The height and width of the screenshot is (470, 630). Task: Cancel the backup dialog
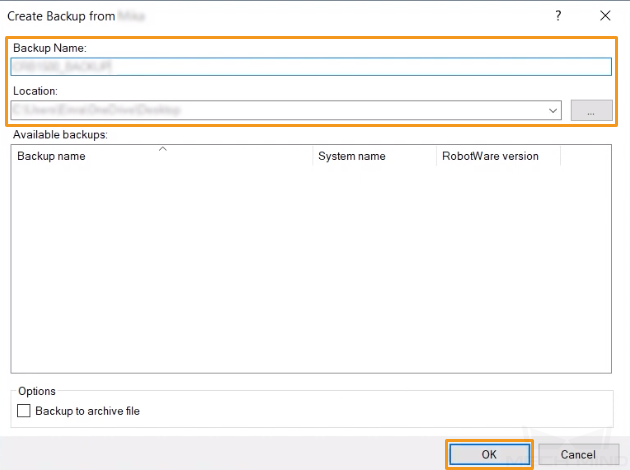[578, 454]
